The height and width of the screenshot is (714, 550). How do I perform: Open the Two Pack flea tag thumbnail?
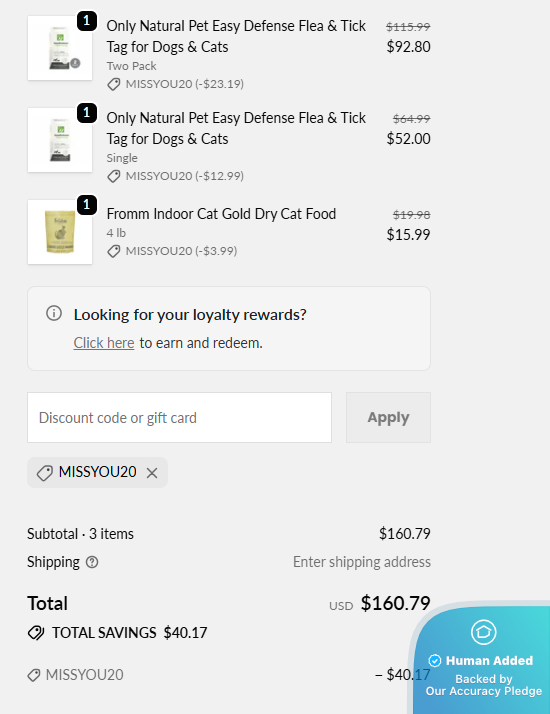(x=60, y=48)
